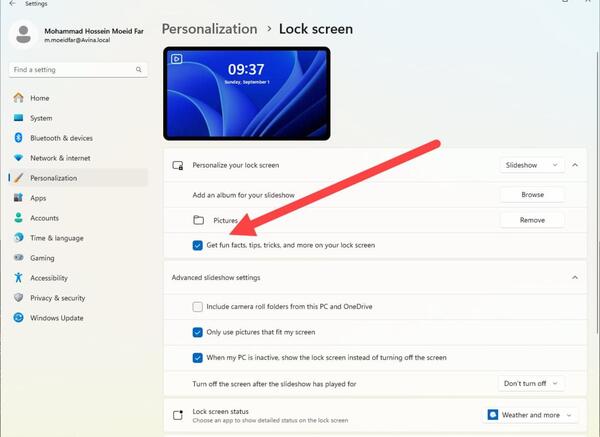Click the back arrow in title bar
Image resolution: width=600 pixels, height=437 pixels.
(x=12, y=3)
